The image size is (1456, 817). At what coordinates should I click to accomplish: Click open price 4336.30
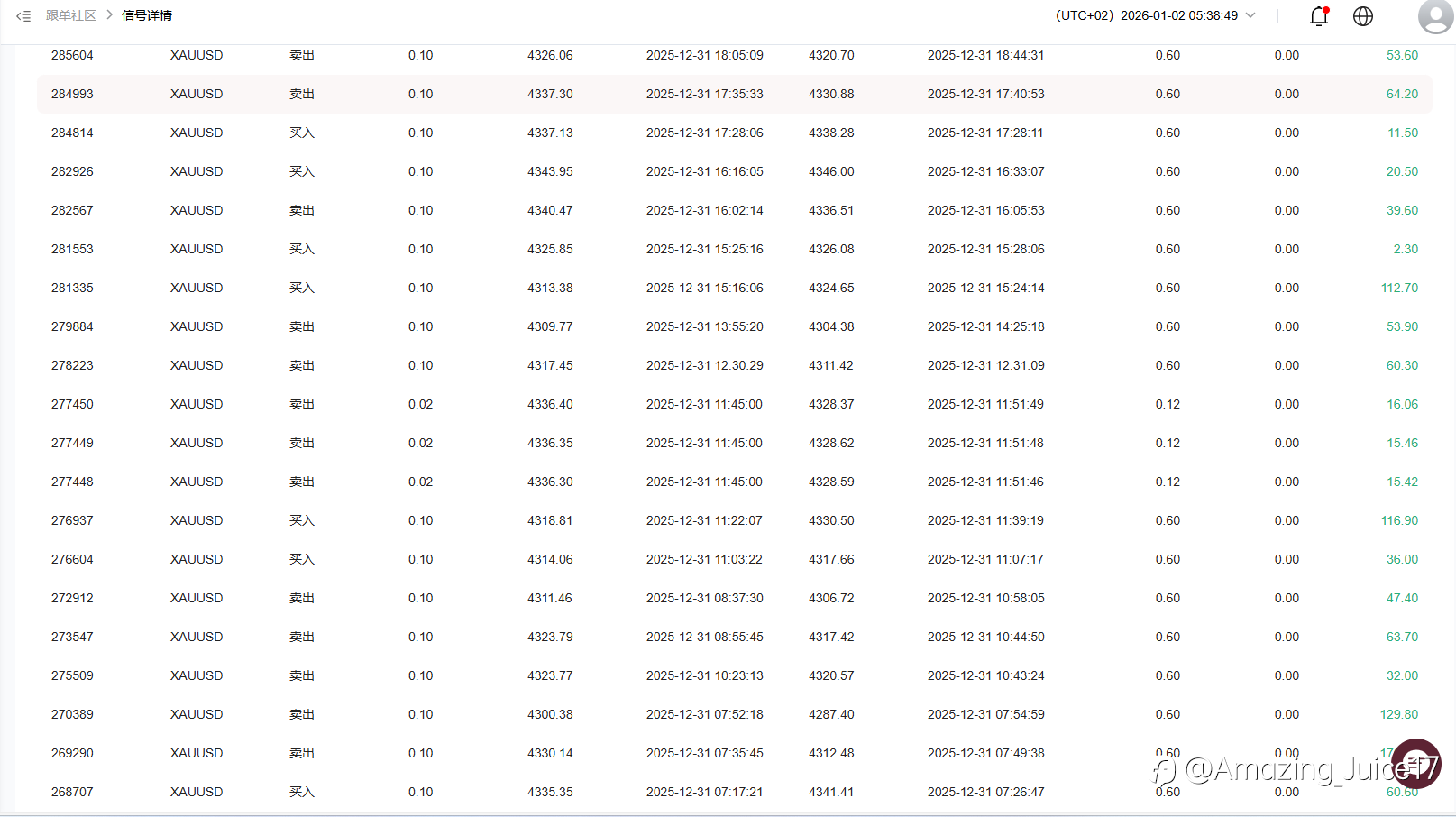[x=550, y=482]
